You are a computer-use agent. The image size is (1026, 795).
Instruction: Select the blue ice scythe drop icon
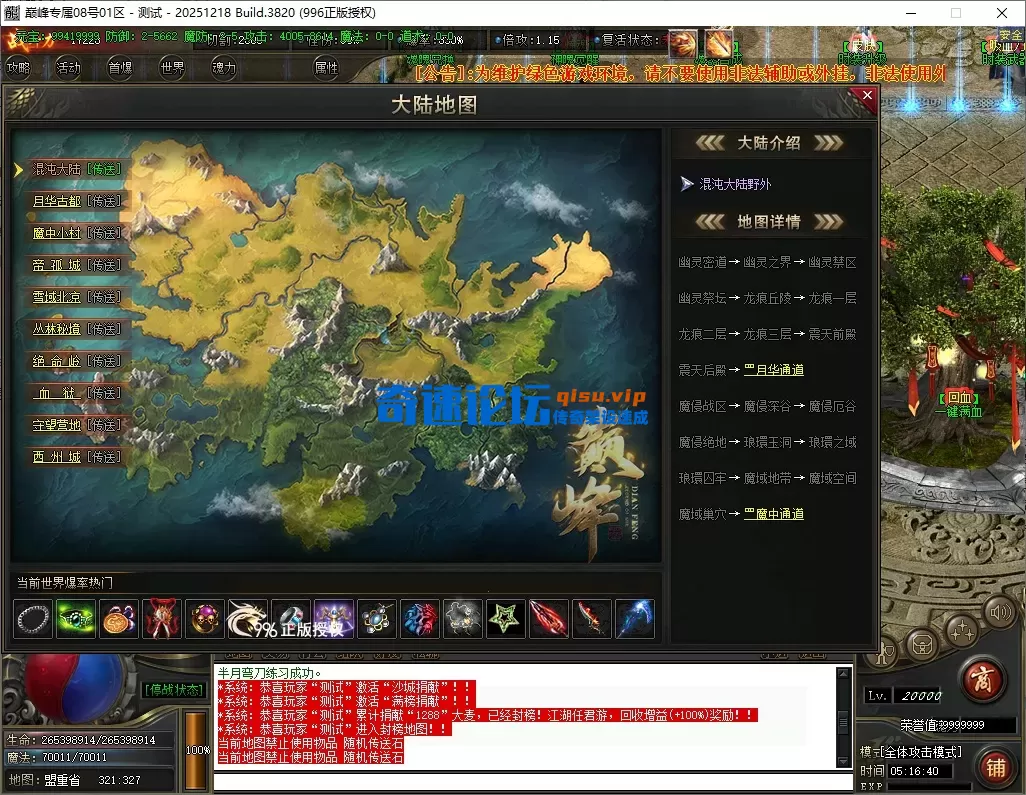tap(635, 618)
